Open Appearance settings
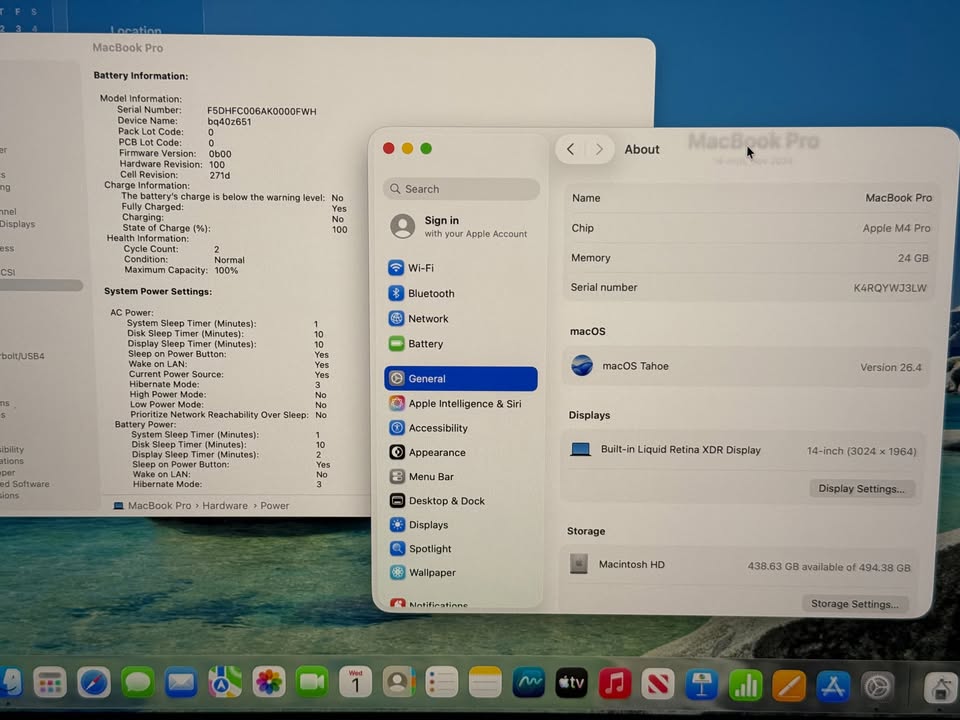960x720 pixels. tap(435, 452)
